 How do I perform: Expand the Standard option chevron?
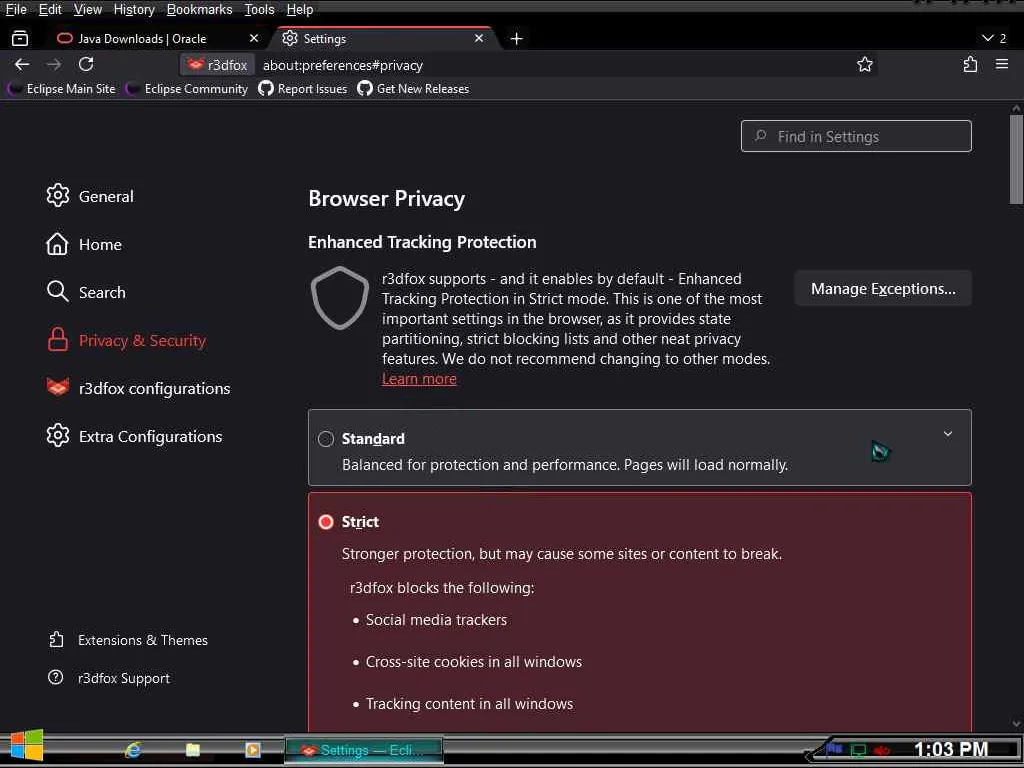pos(948,434)
